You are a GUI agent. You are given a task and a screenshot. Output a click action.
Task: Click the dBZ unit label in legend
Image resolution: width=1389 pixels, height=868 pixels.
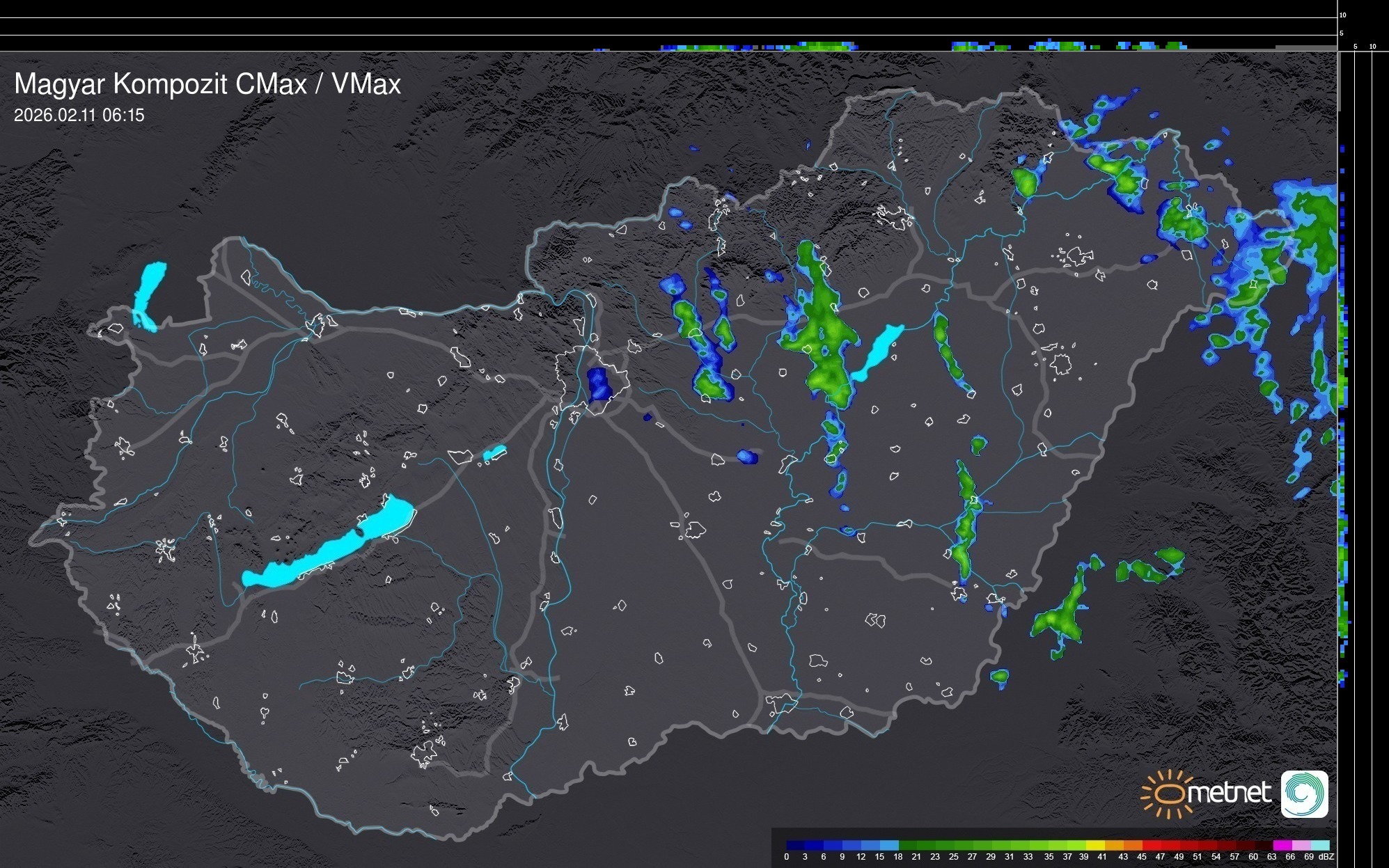point(1326,857)
